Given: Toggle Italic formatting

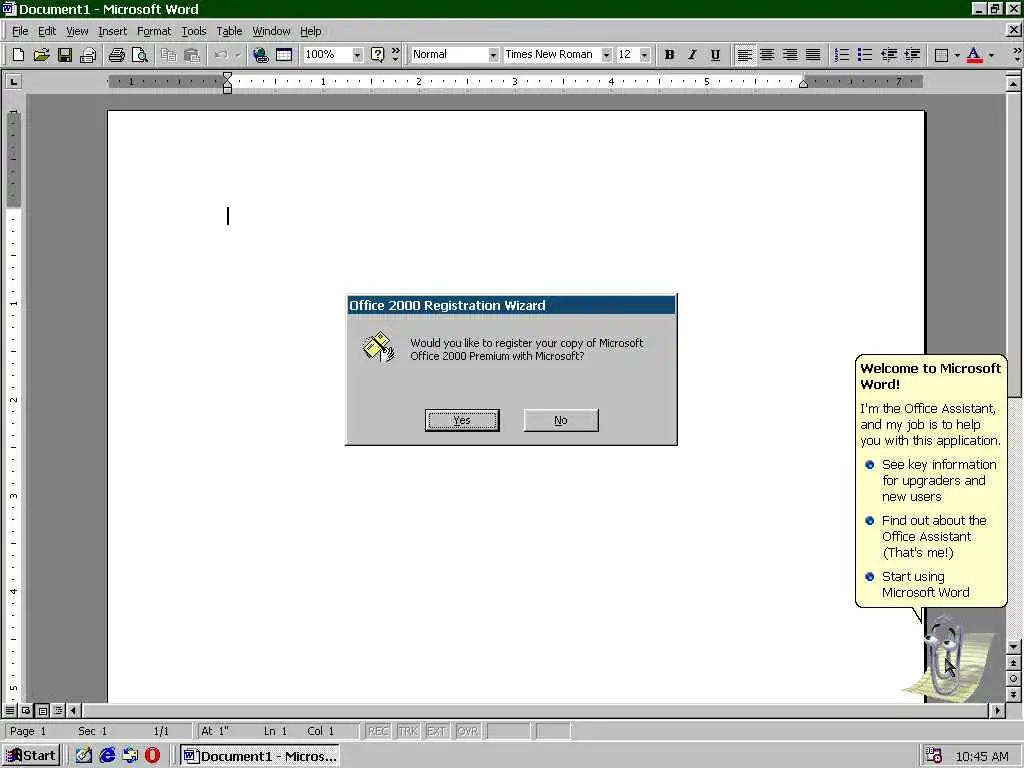Looking at the screenshot, I should [692, 55].
